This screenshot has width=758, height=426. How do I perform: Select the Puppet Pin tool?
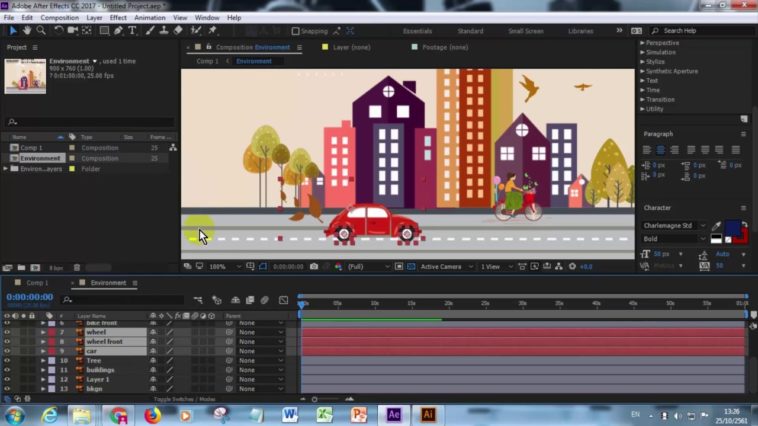(213, 31)
